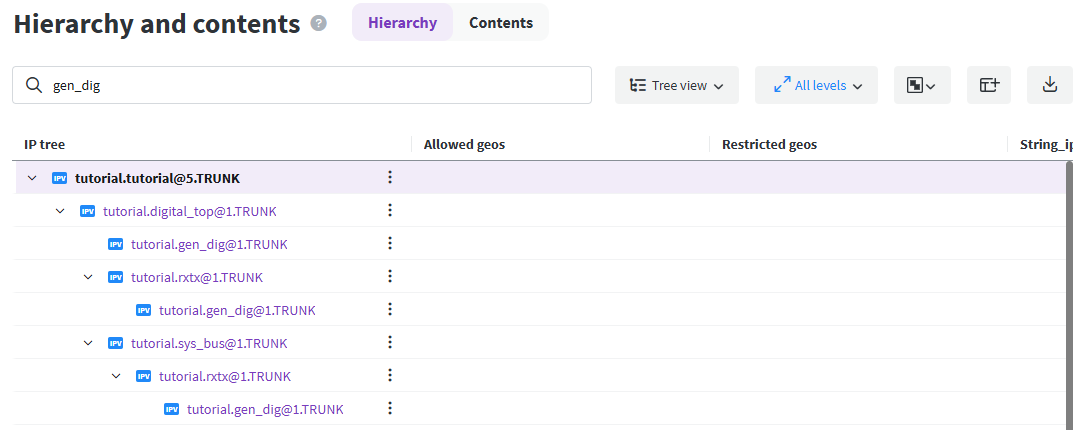Open options menu for tutorial.tutorial@5.TRUNK row

click(x=390, y=178)
